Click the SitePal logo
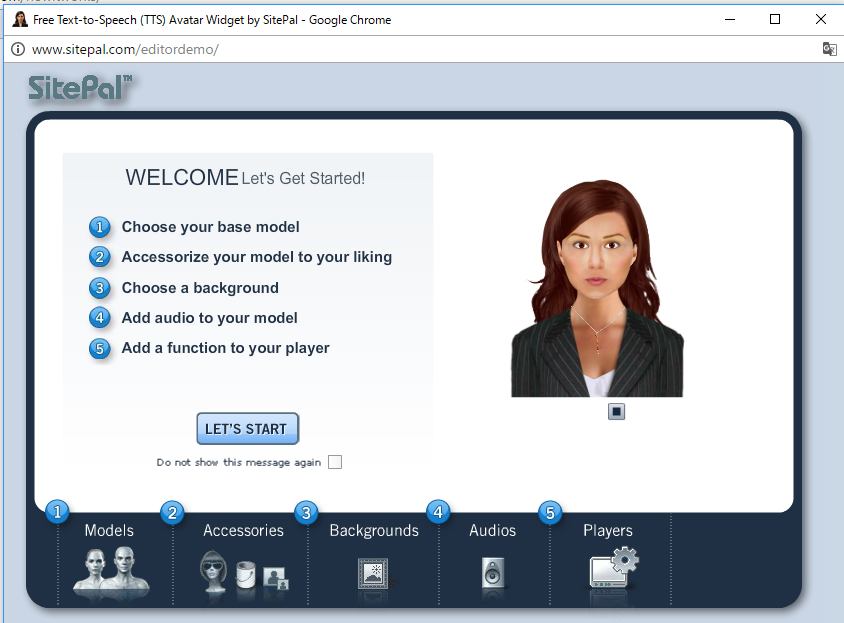This screenshot has width=844, height=623. tap(81, 88)
